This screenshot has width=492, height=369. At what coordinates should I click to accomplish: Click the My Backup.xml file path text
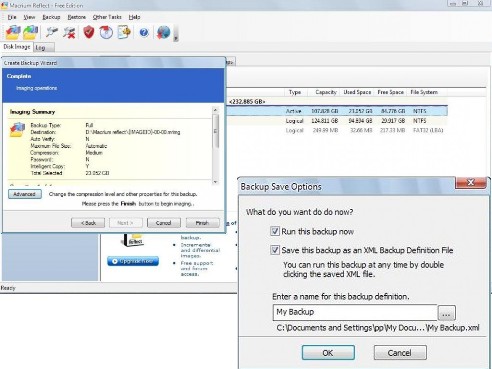378,328
